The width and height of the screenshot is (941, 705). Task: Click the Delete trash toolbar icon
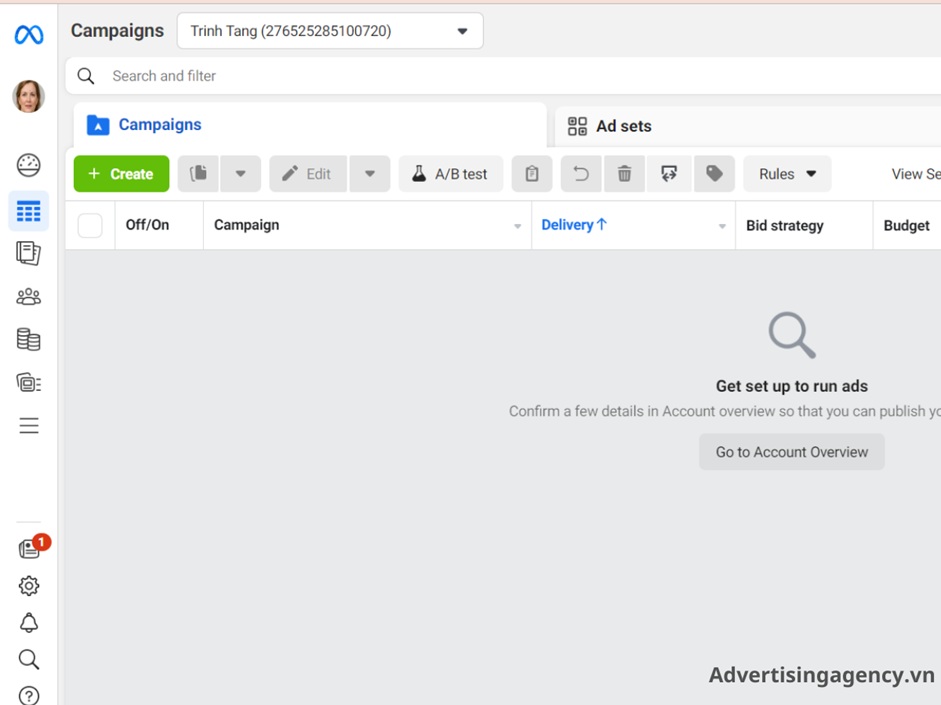[x=624, y=174]
